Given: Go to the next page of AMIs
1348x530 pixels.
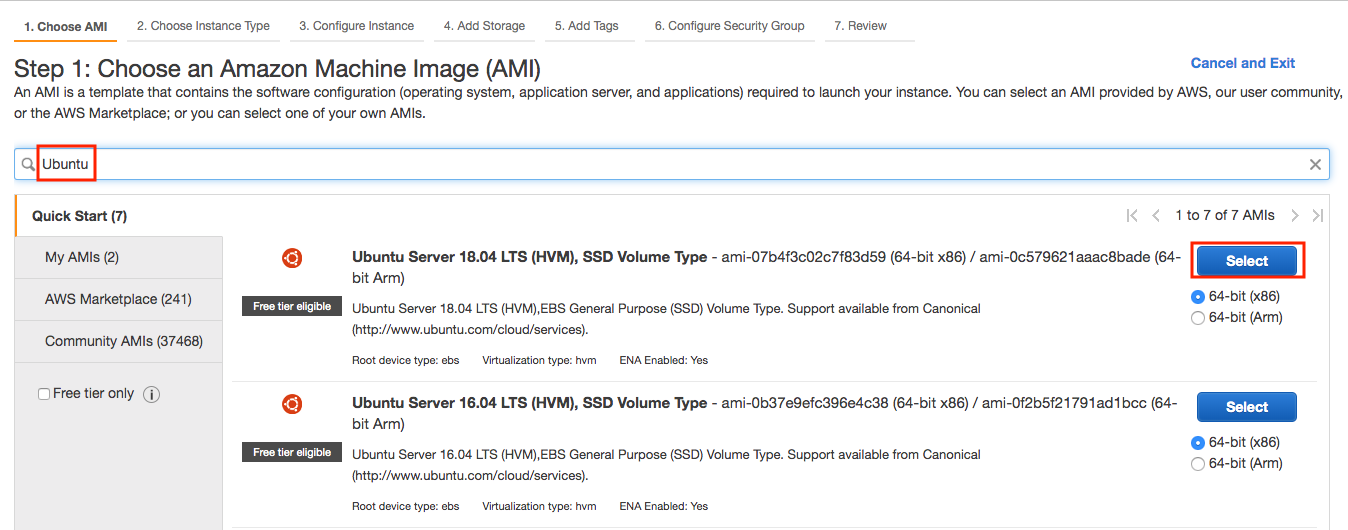Looking at the screenshot, I should click(1295, 215).
